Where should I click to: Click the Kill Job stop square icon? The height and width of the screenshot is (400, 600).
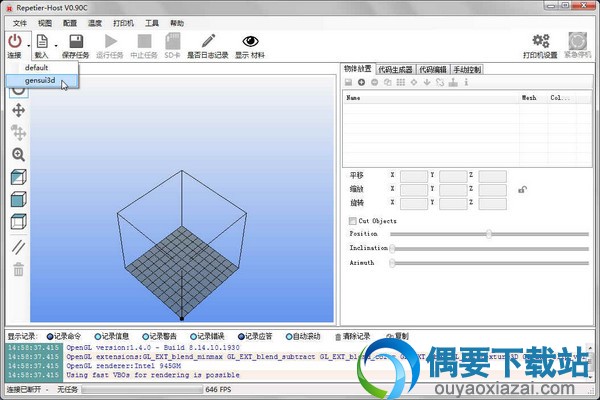click(x=144, y=41)
